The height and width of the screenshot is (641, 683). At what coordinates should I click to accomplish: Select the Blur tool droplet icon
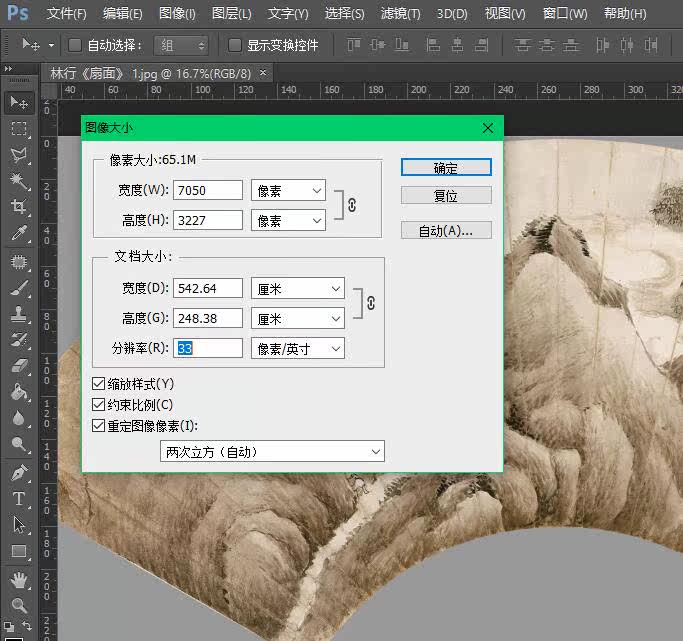click(x=19, y=418)
